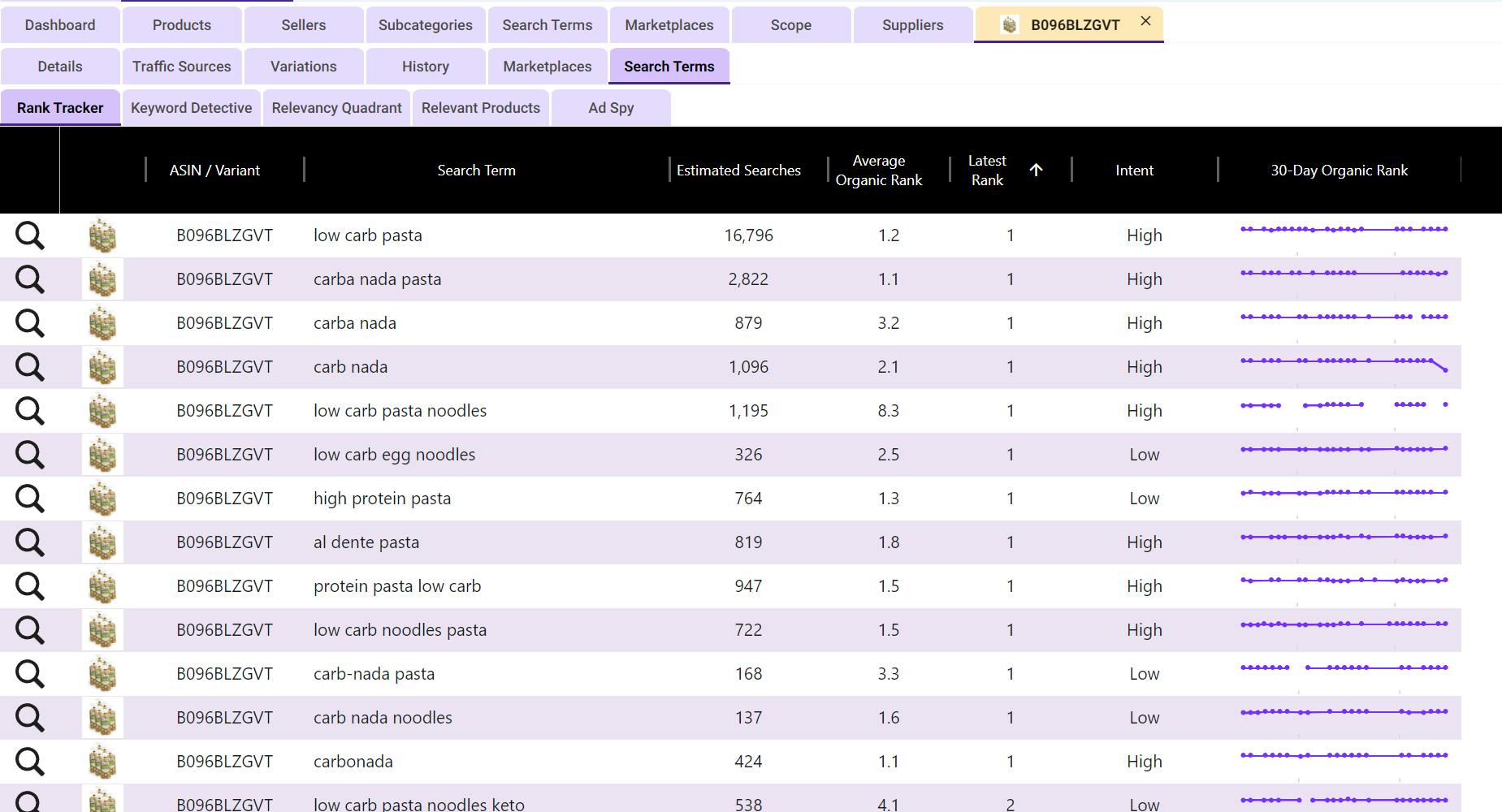The height and width of the screenshot is (812, 1502).
Task: Click magnifier for protein pasta low carb
Action: 30,586
